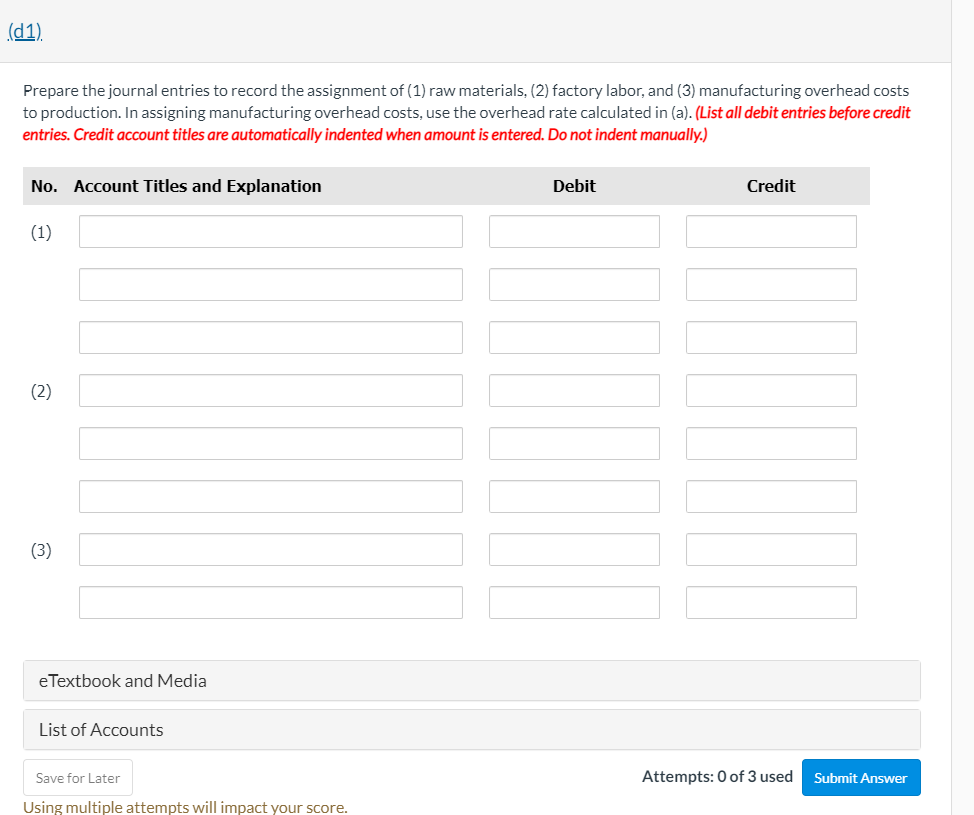The width and height of the screenshot is (974, 815).
Task: Click the Debit field of entry (3)
Action: [573, 549]
